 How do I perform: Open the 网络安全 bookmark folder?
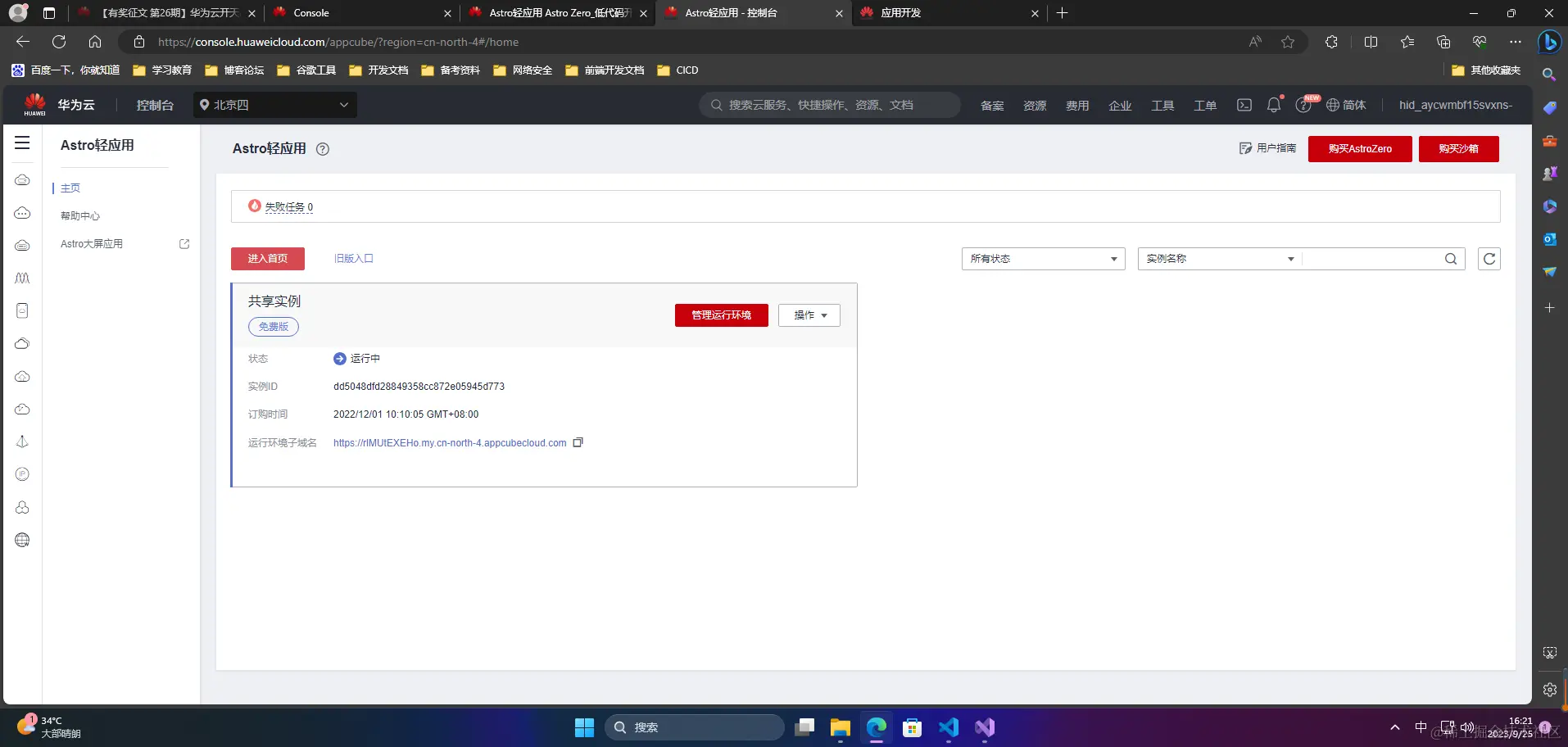pos(523,70)
